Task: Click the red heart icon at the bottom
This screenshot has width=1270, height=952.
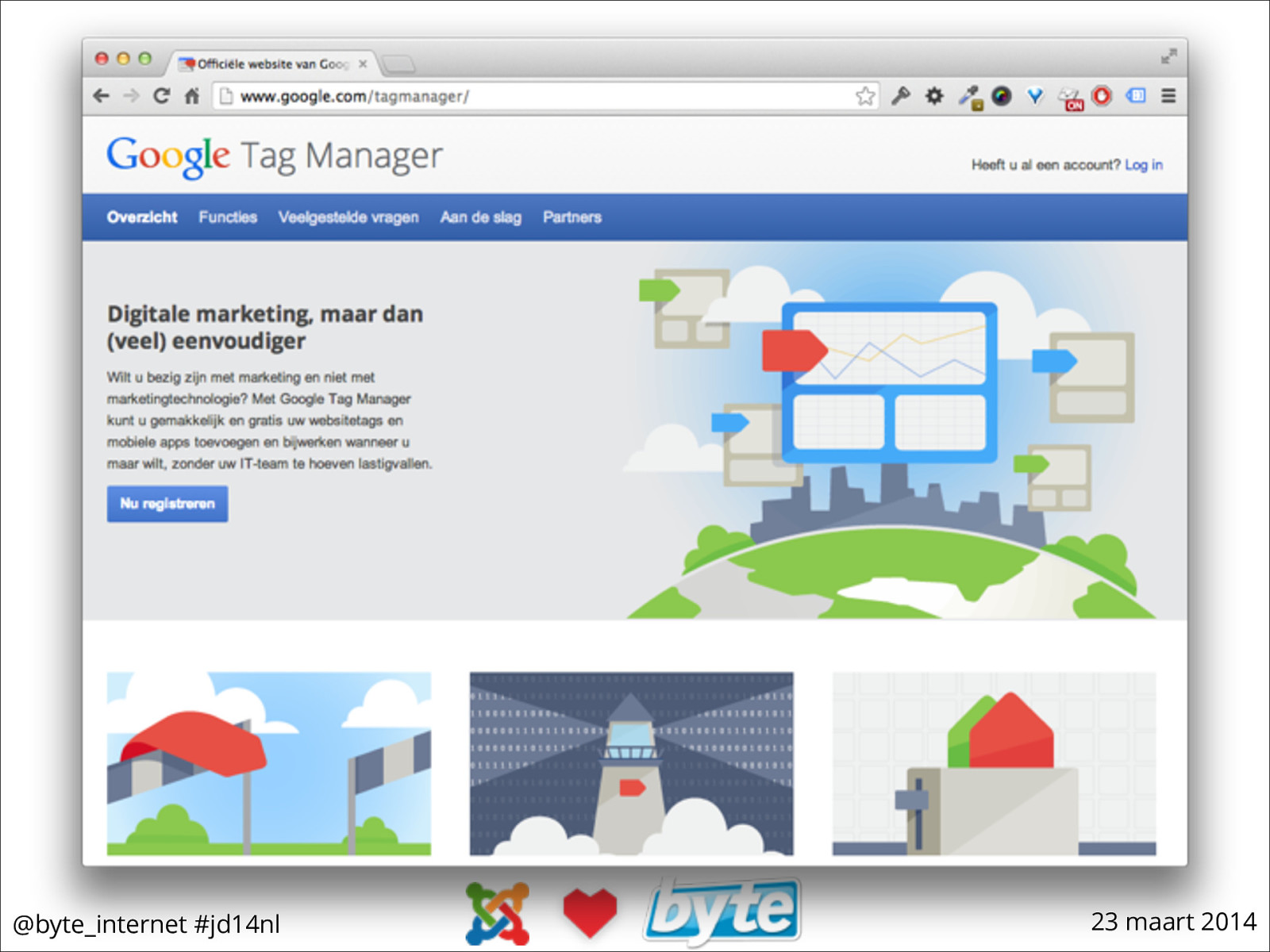Action: point(590,913)
